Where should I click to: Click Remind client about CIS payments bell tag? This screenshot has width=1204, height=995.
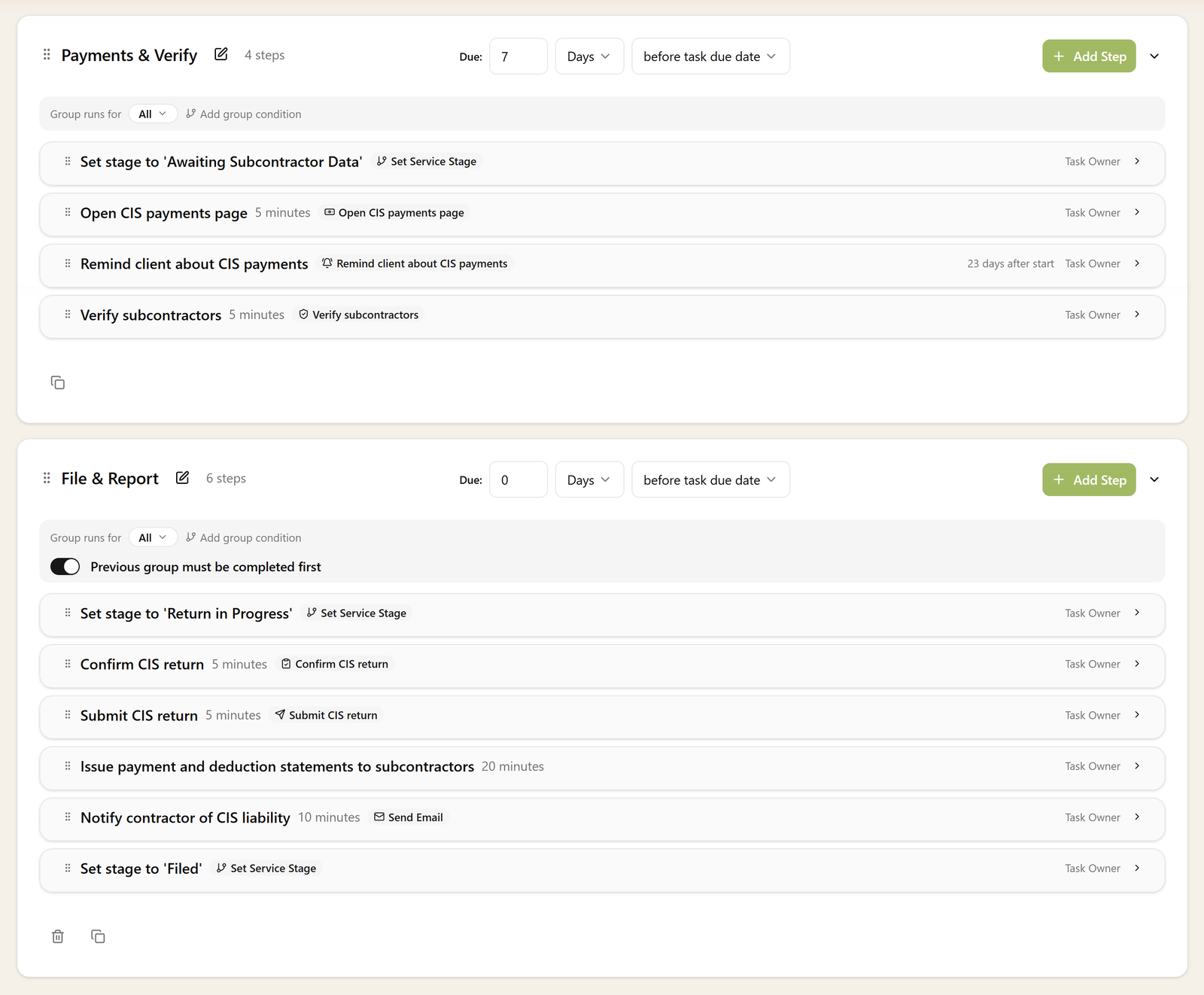tap(415, 263)
